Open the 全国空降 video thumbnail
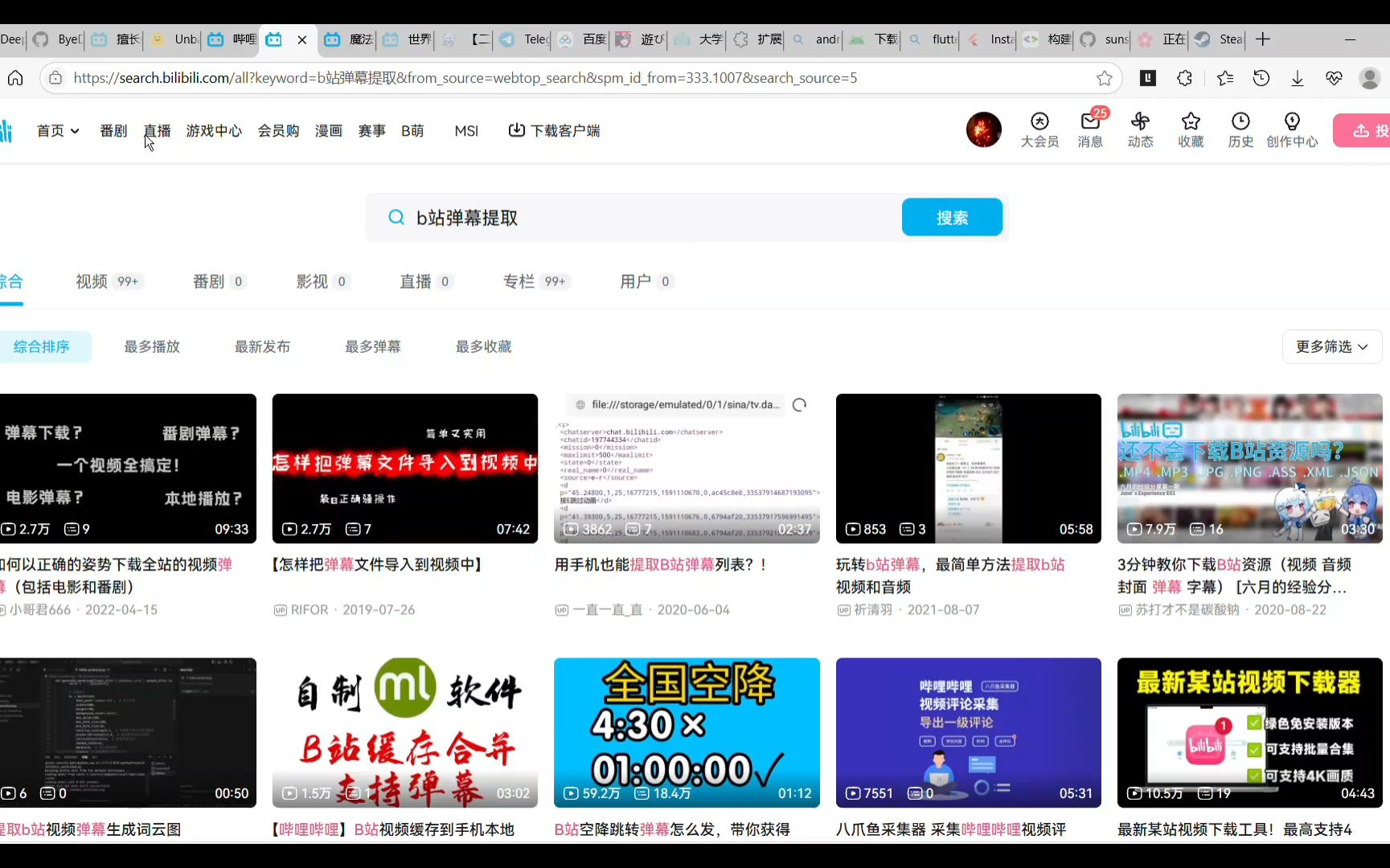 point(687,733)
